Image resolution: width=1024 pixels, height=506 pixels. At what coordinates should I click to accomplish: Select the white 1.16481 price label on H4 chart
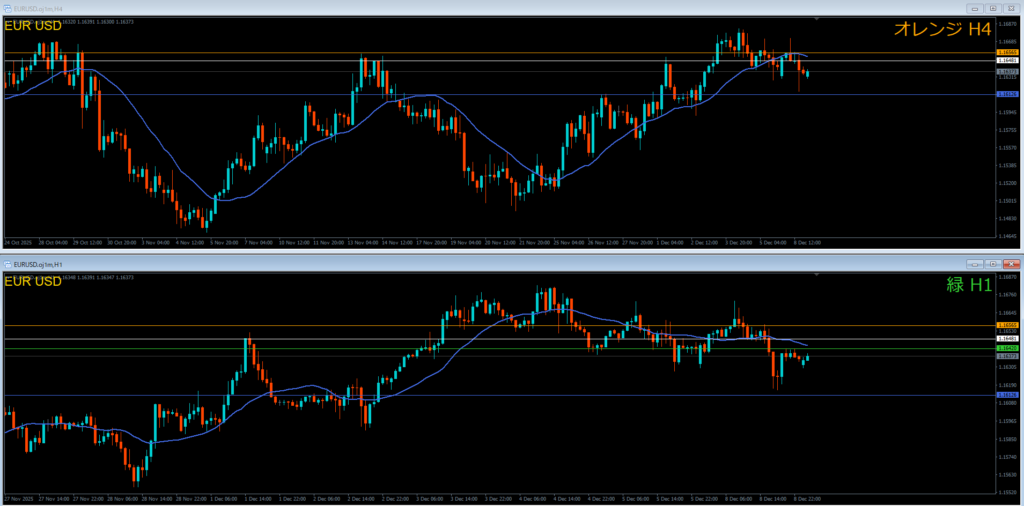click(x=1006, y=60)
